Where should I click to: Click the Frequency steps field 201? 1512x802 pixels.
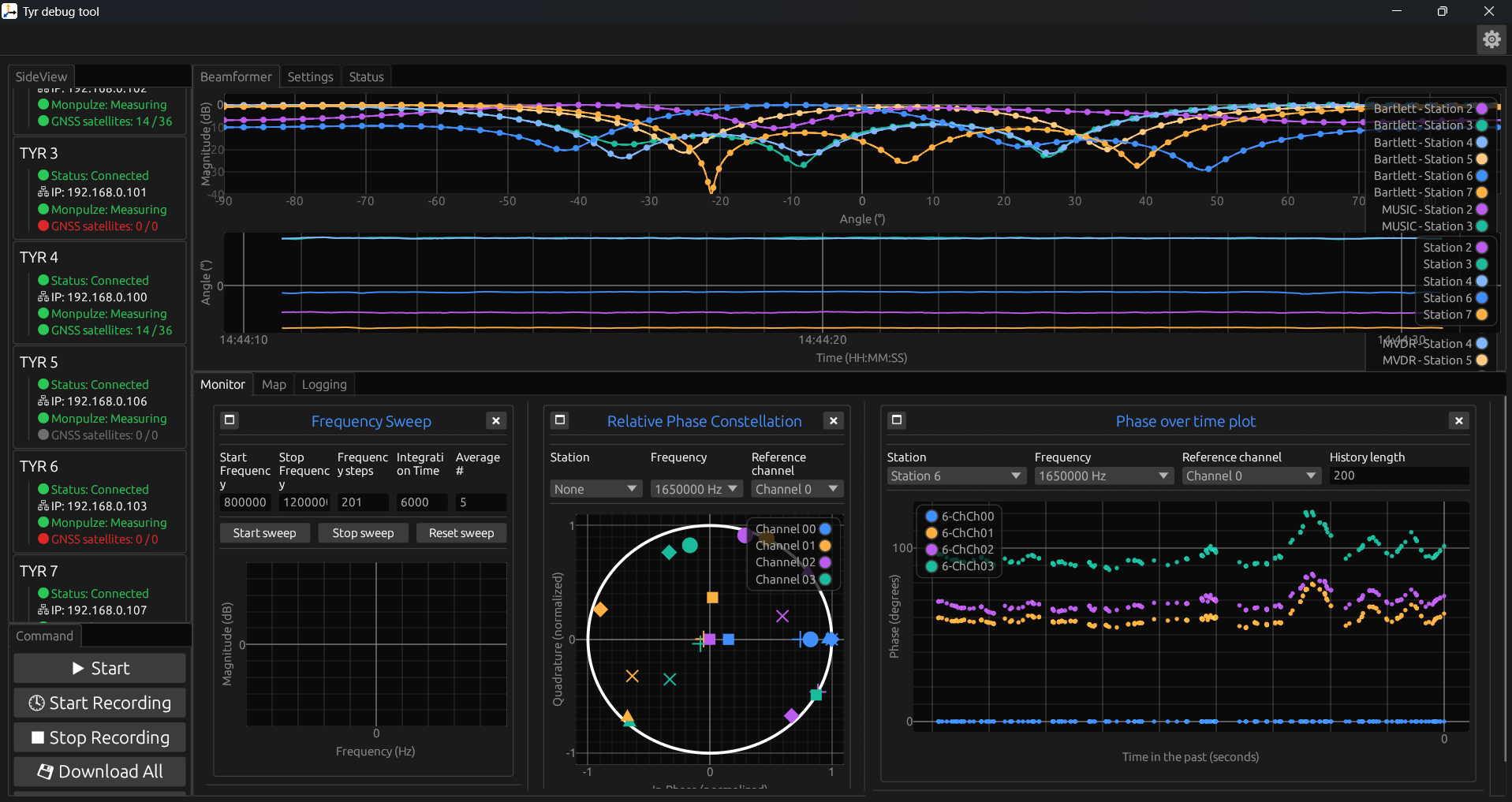coord(363,502)
